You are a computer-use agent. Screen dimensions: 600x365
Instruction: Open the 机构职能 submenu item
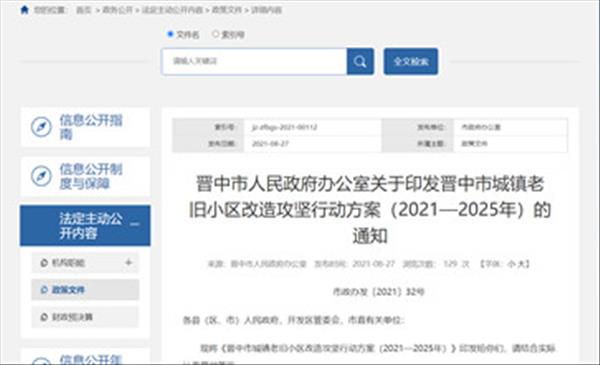[x=85, y=263]
